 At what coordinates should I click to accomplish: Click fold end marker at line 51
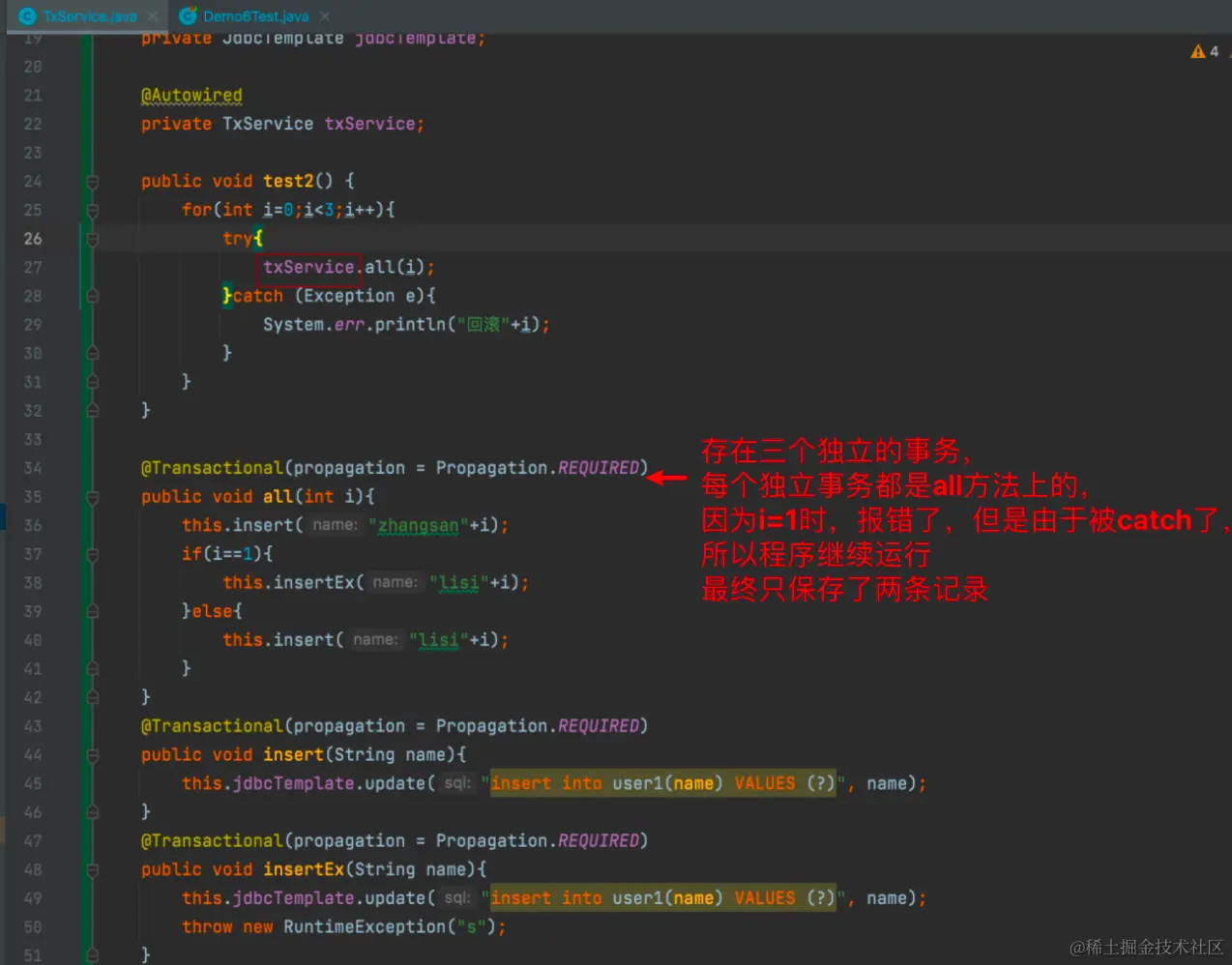coord(93,955)
